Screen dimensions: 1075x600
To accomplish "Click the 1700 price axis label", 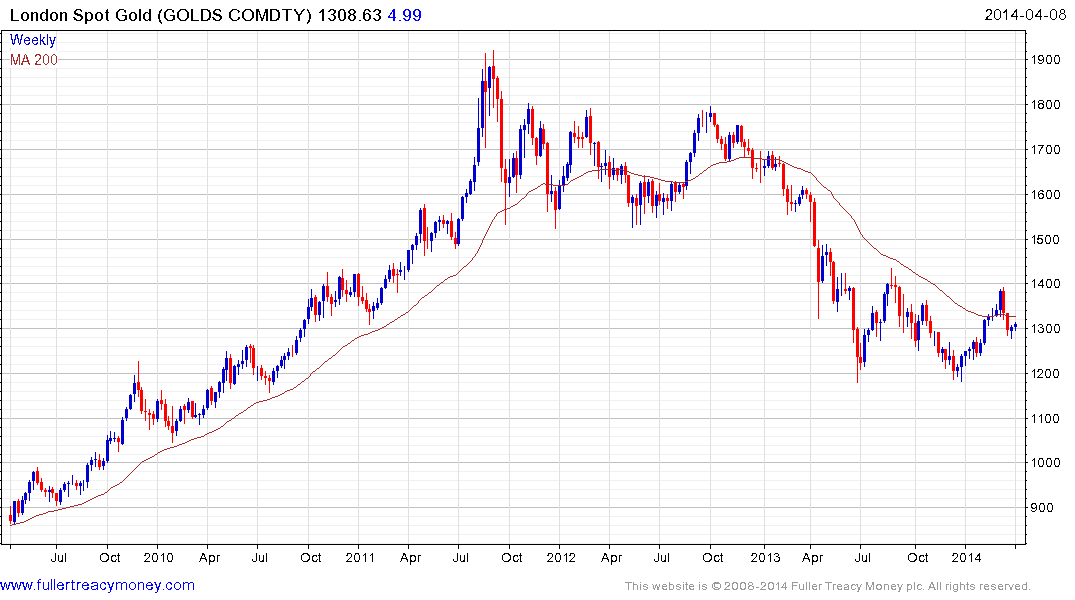I will coord(1046,149).
